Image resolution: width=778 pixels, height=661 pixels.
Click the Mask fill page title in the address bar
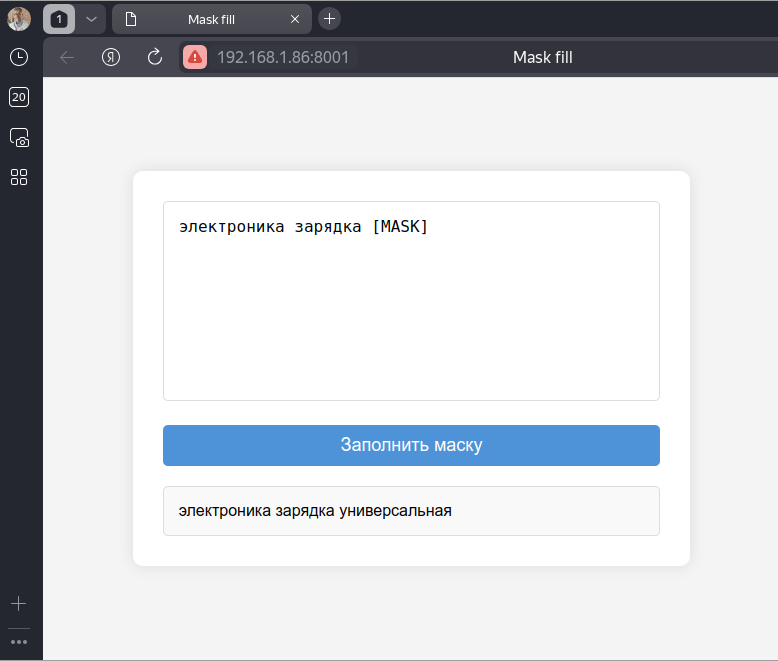click(542, 57)
